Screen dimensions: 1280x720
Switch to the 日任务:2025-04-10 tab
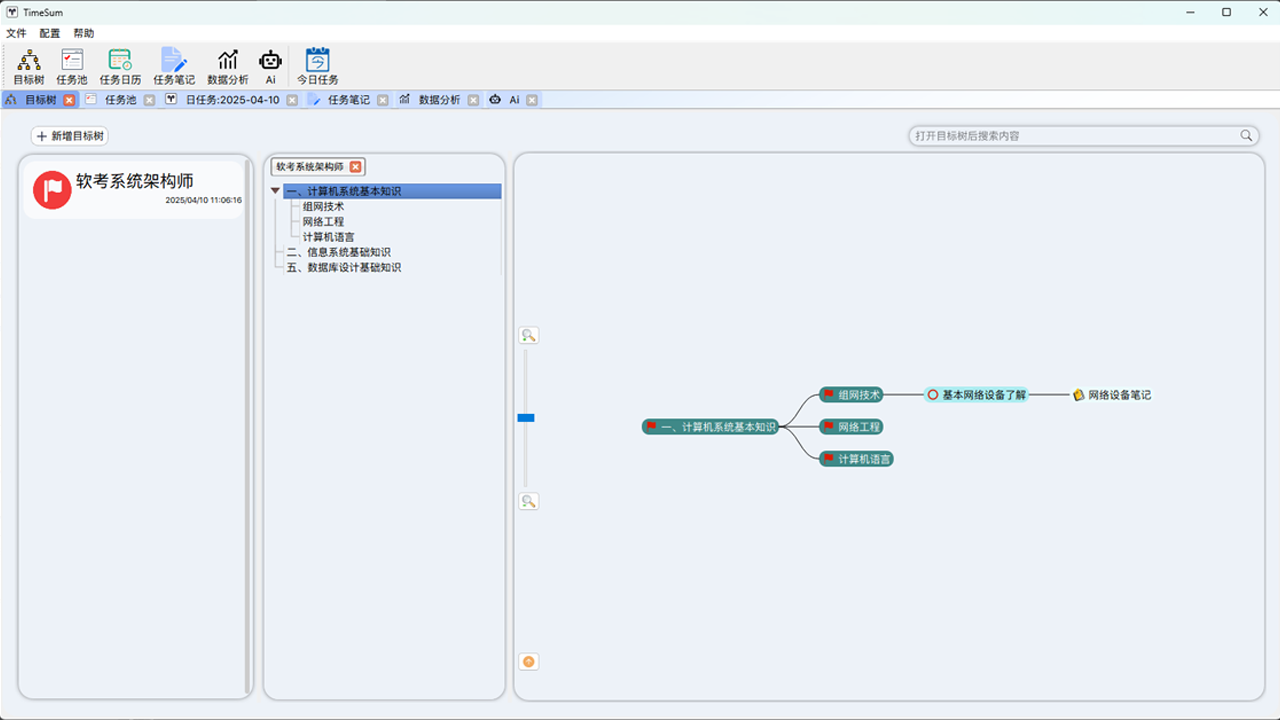[232, 100]
